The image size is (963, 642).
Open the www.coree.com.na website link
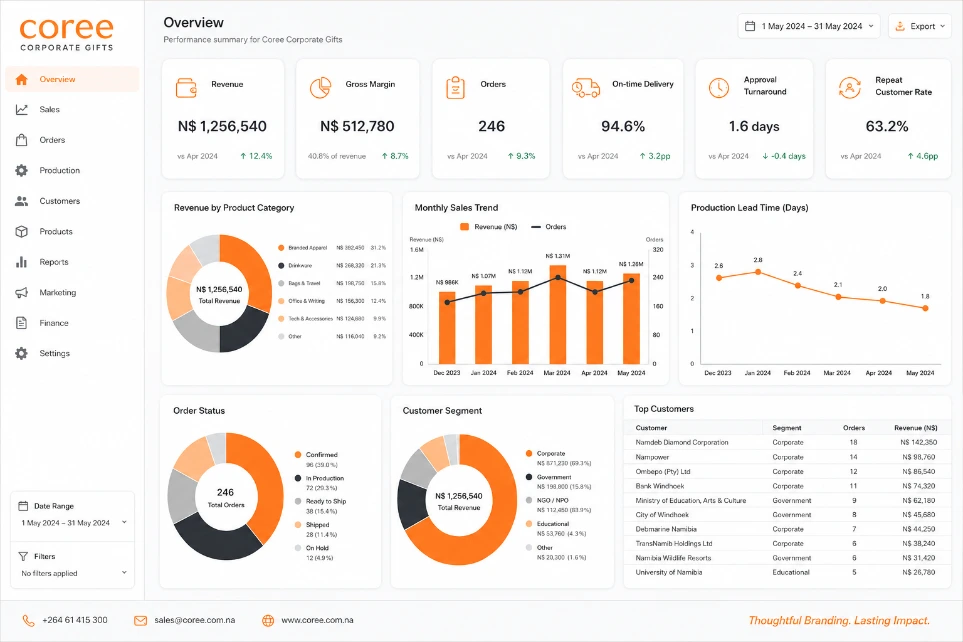[318, 620]
